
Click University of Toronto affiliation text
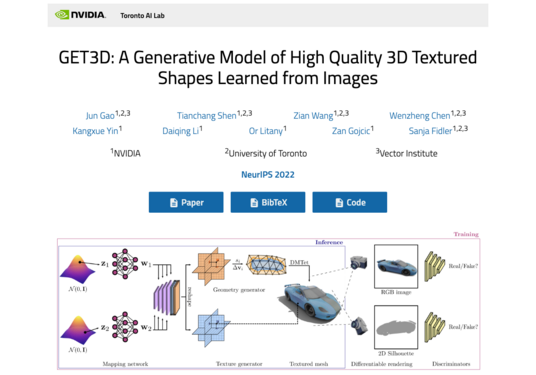(266, 153)
